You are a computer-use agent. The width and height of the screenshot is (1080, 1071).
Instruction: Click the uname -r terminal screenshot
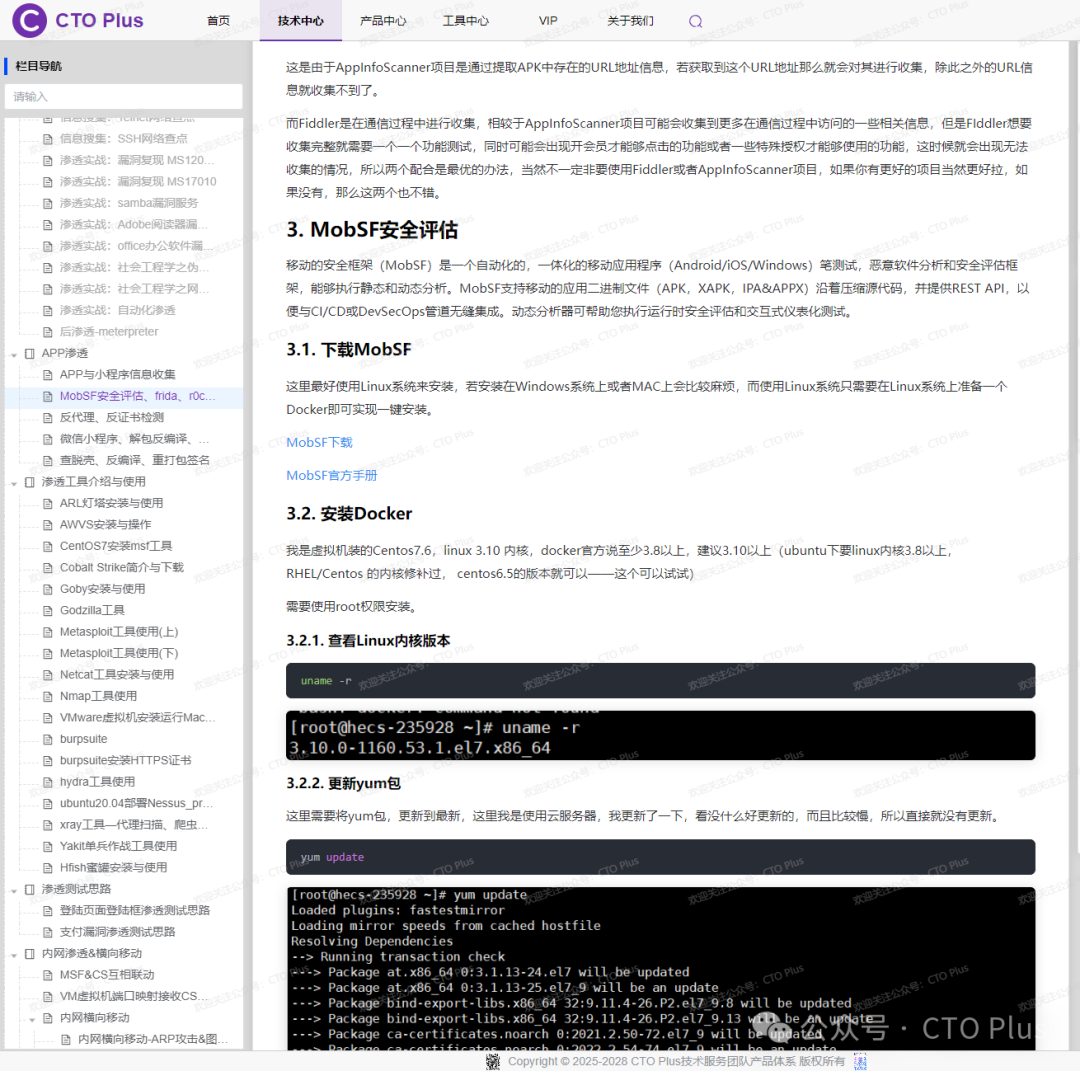click(x=660, y=735)
